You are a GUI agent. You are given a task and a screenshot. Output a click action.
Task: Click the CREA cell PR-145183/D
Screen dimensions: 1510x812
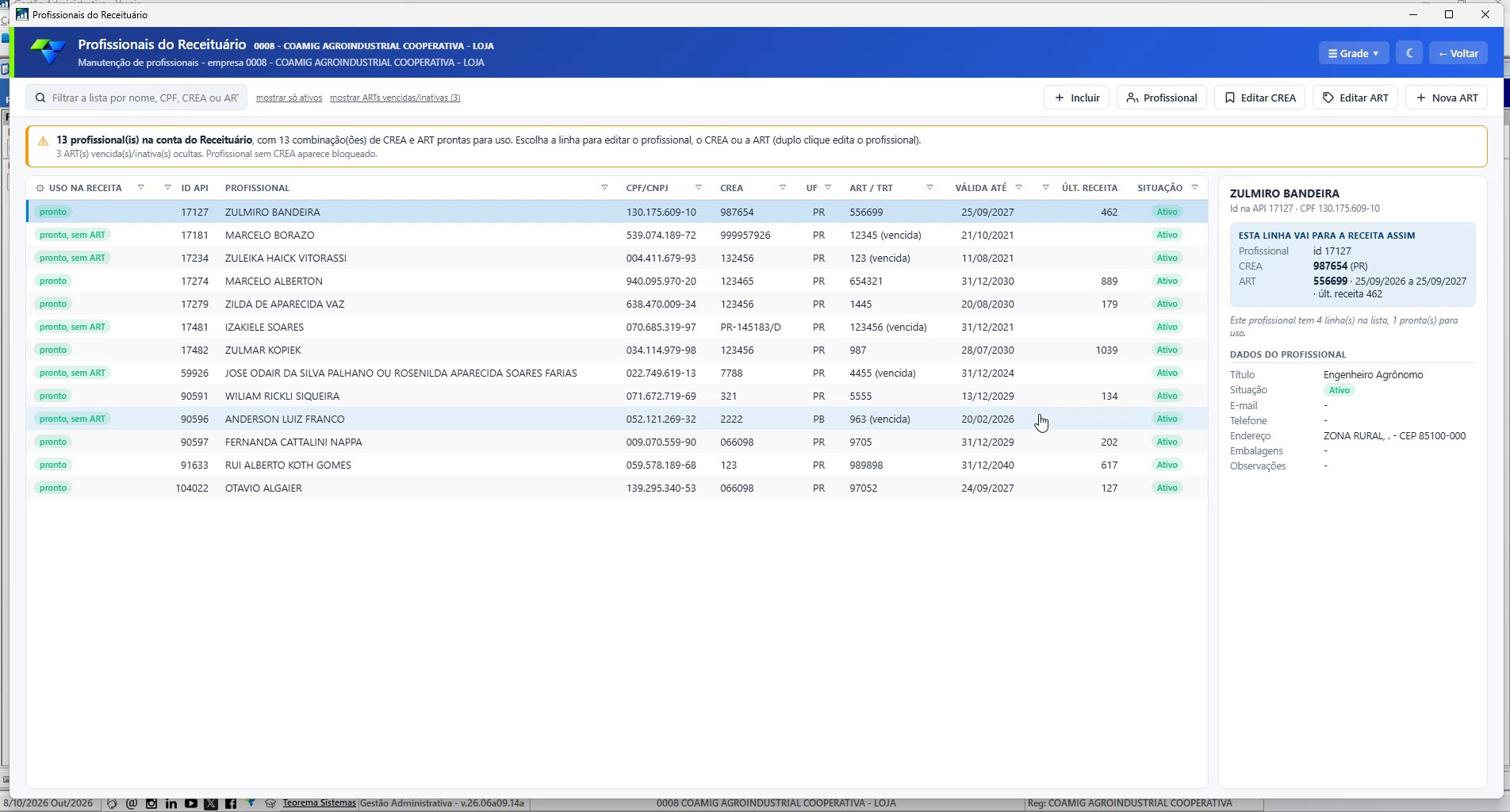[x=750, y=327]
